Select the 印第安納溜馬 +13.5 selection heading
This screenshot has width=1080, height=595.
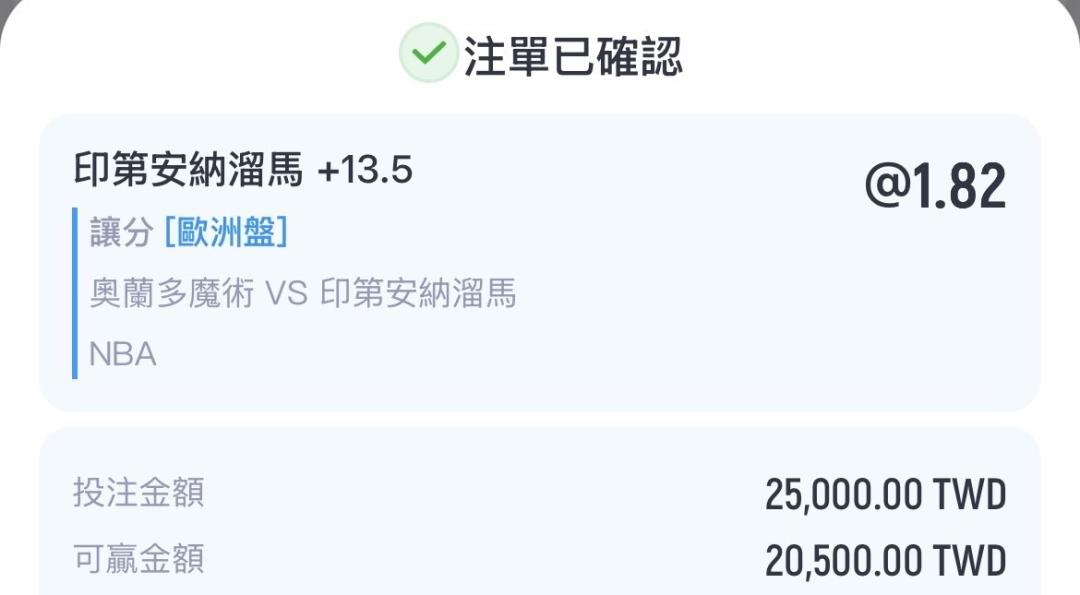243,171
